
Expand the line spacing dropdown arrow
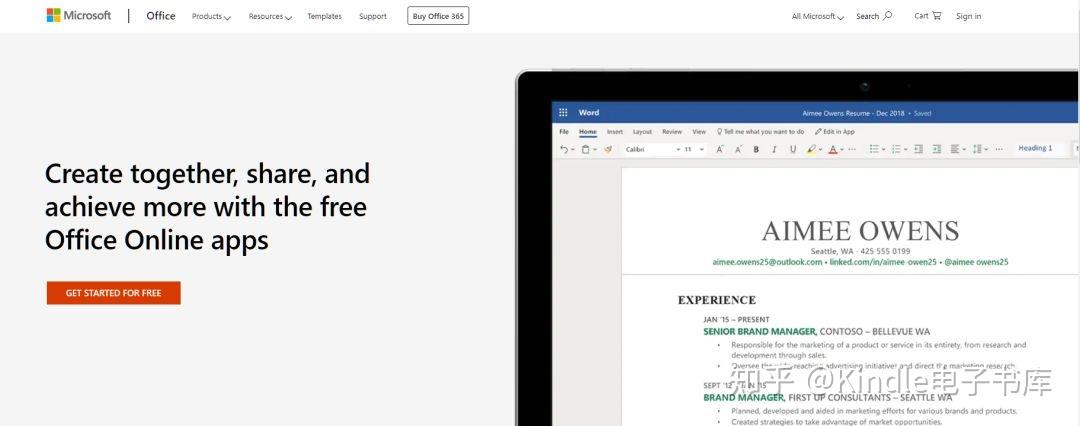click(x=986, y=150)
